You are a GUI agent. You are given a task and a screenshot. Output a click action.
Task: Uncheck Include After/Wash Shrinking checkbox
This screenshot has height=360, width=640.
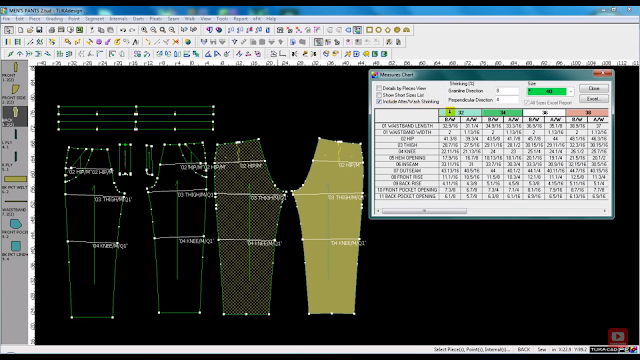[379, 101]
